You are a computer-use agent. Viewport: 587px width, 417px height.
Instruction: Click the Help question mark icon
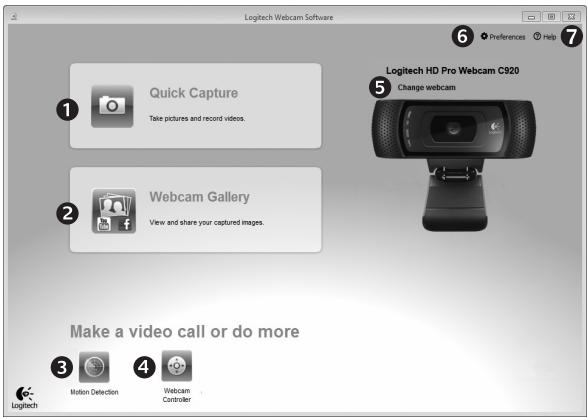pos(537,36)
